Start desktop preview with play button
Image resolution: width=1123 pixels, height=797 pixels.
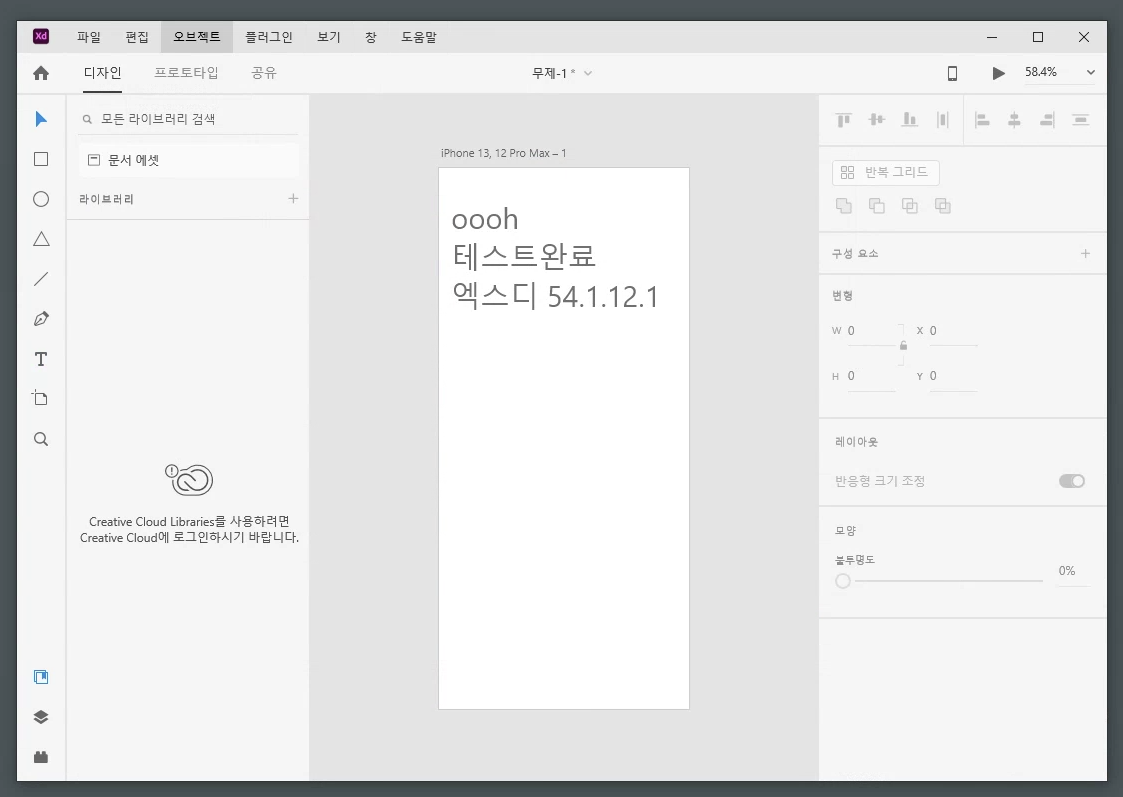(998, 73)
